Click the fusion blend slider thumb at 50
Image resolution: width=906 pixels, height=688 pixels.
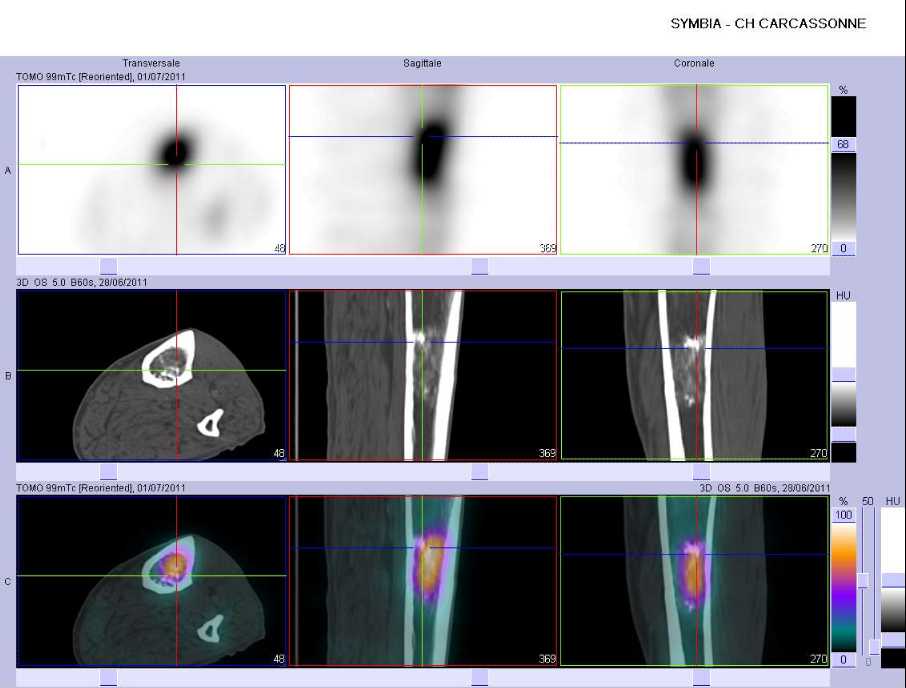(863, 581)
